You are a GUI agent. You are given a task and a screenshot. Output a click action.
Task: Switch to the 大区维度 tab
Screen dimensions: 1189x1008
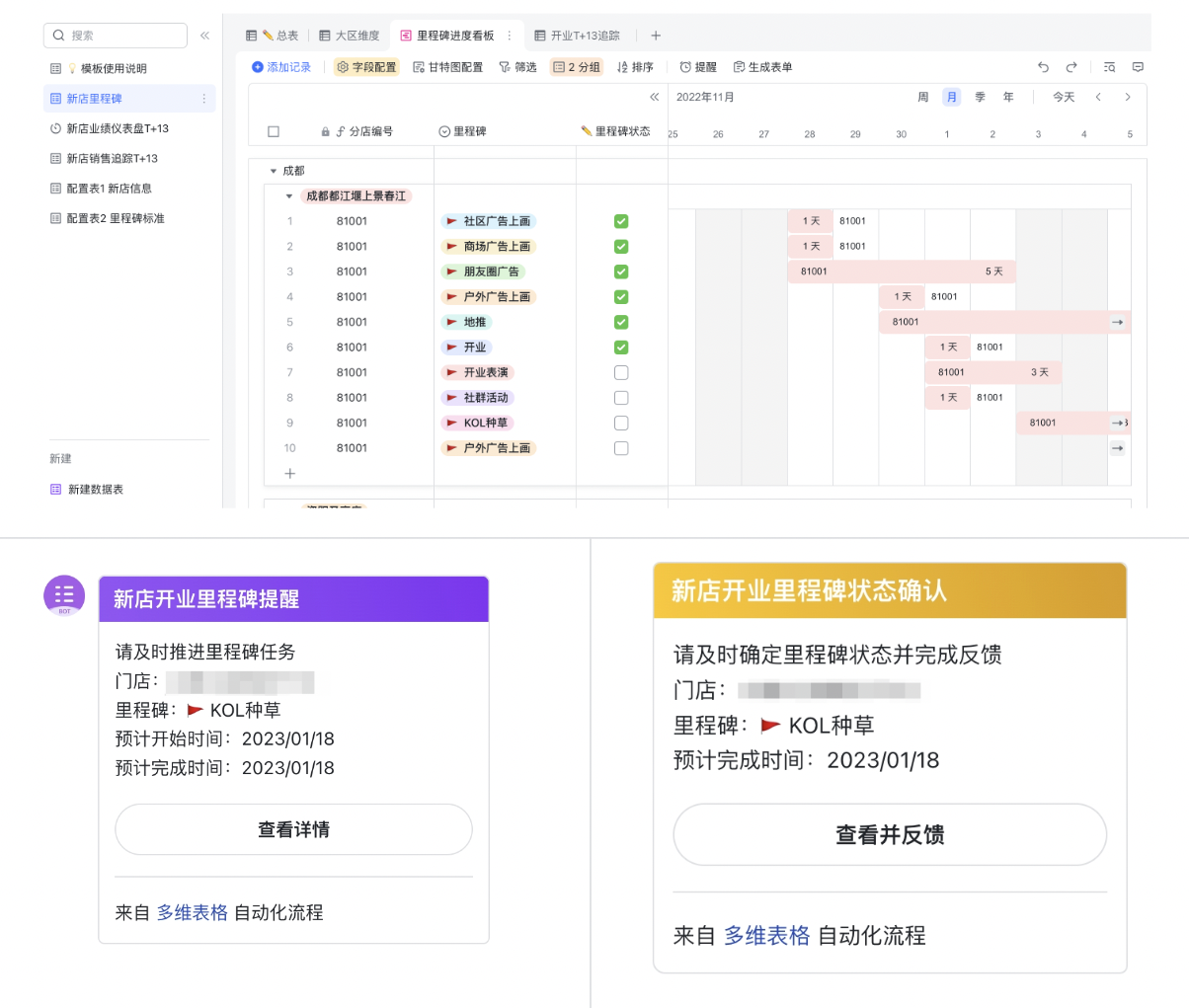click(350, 36)
